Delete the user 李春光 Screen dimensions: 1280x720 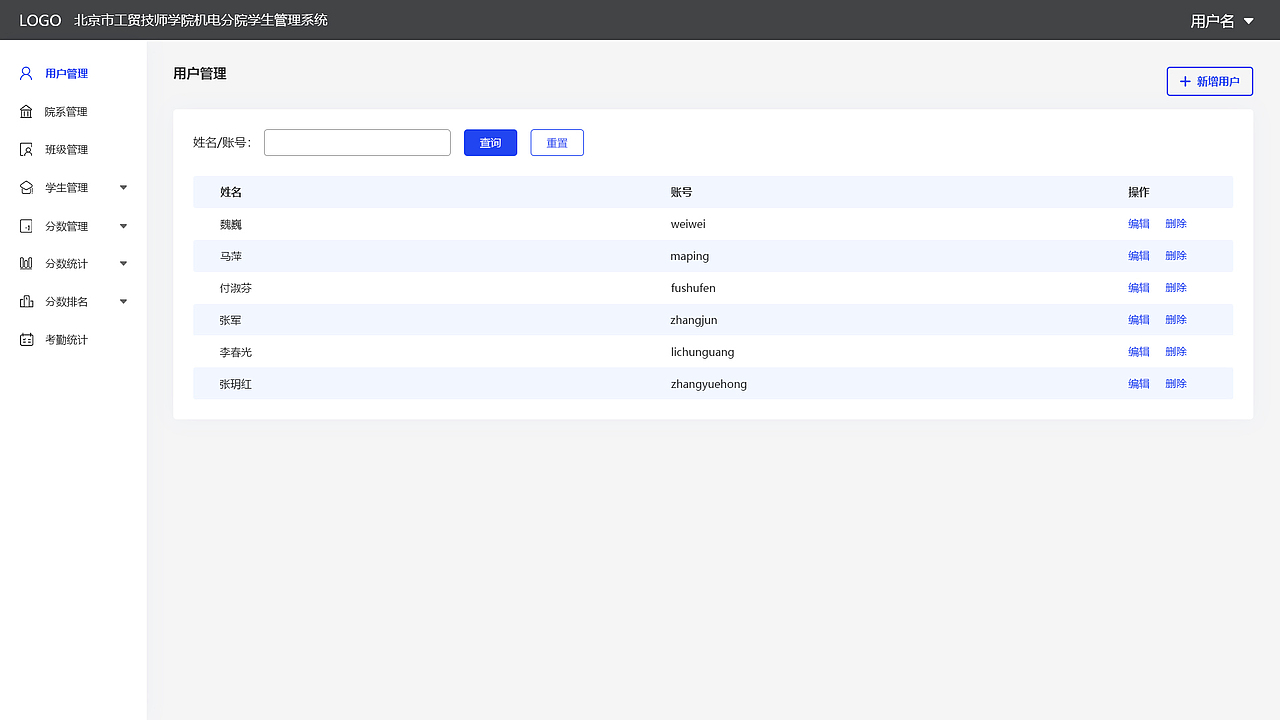point(1176,352)
